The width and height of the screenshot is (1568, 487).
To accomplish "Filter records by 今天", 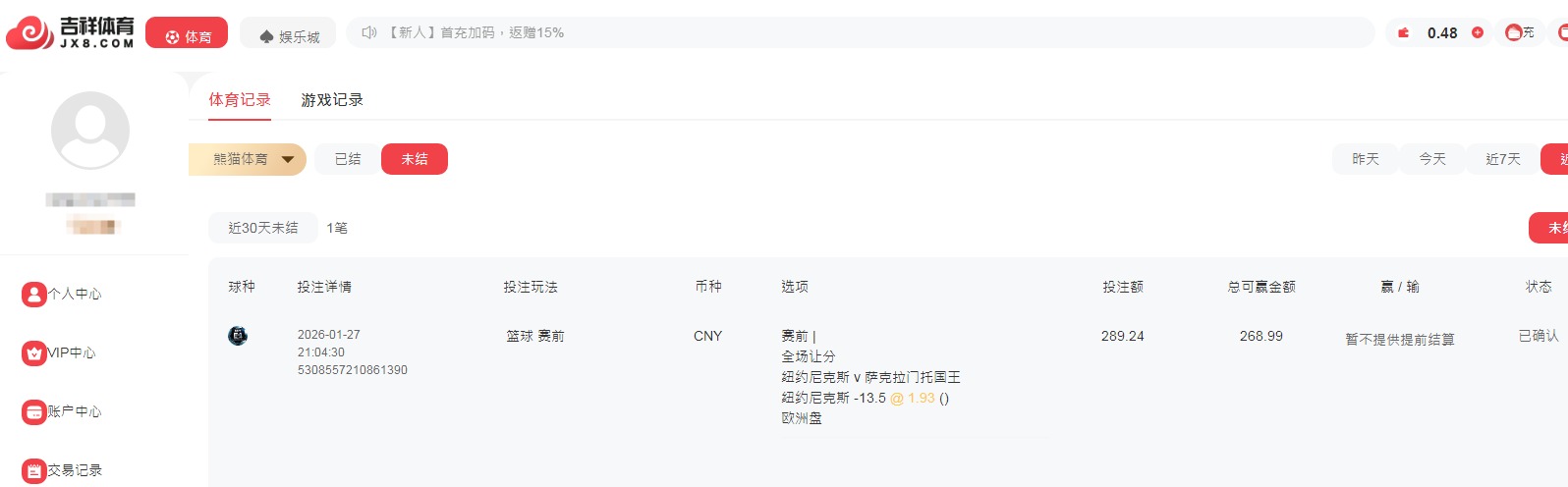I will pos(1432,159).
